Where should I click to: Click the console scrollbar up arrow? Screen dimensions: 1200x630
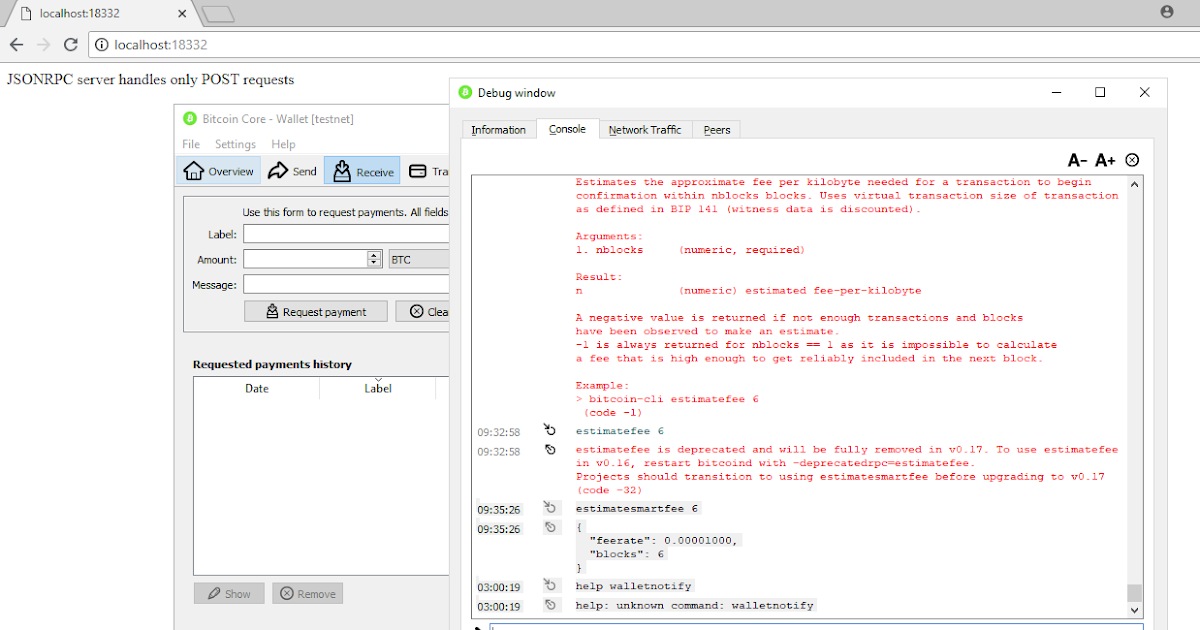point(1134,184)
